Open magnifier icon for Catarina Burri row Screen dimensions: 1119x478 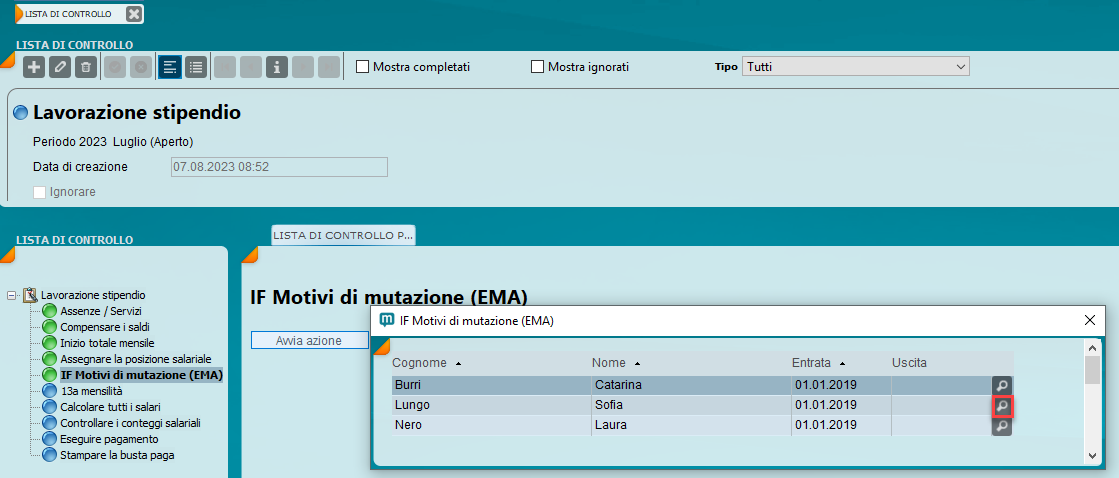[1002, 385]
